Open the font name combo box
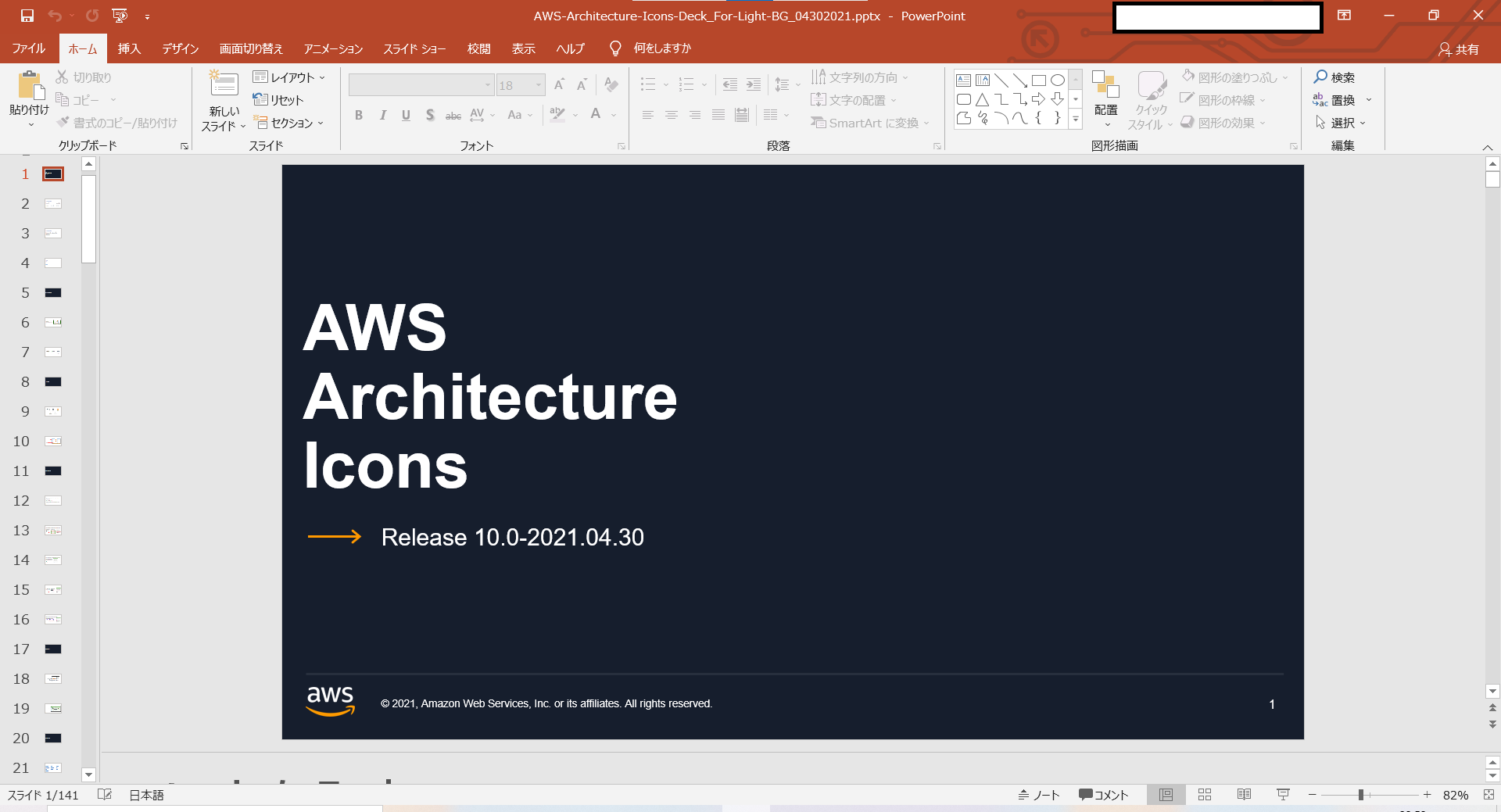Image resolution: width=1501 pixels, height=812 pixels. (421, 84)
